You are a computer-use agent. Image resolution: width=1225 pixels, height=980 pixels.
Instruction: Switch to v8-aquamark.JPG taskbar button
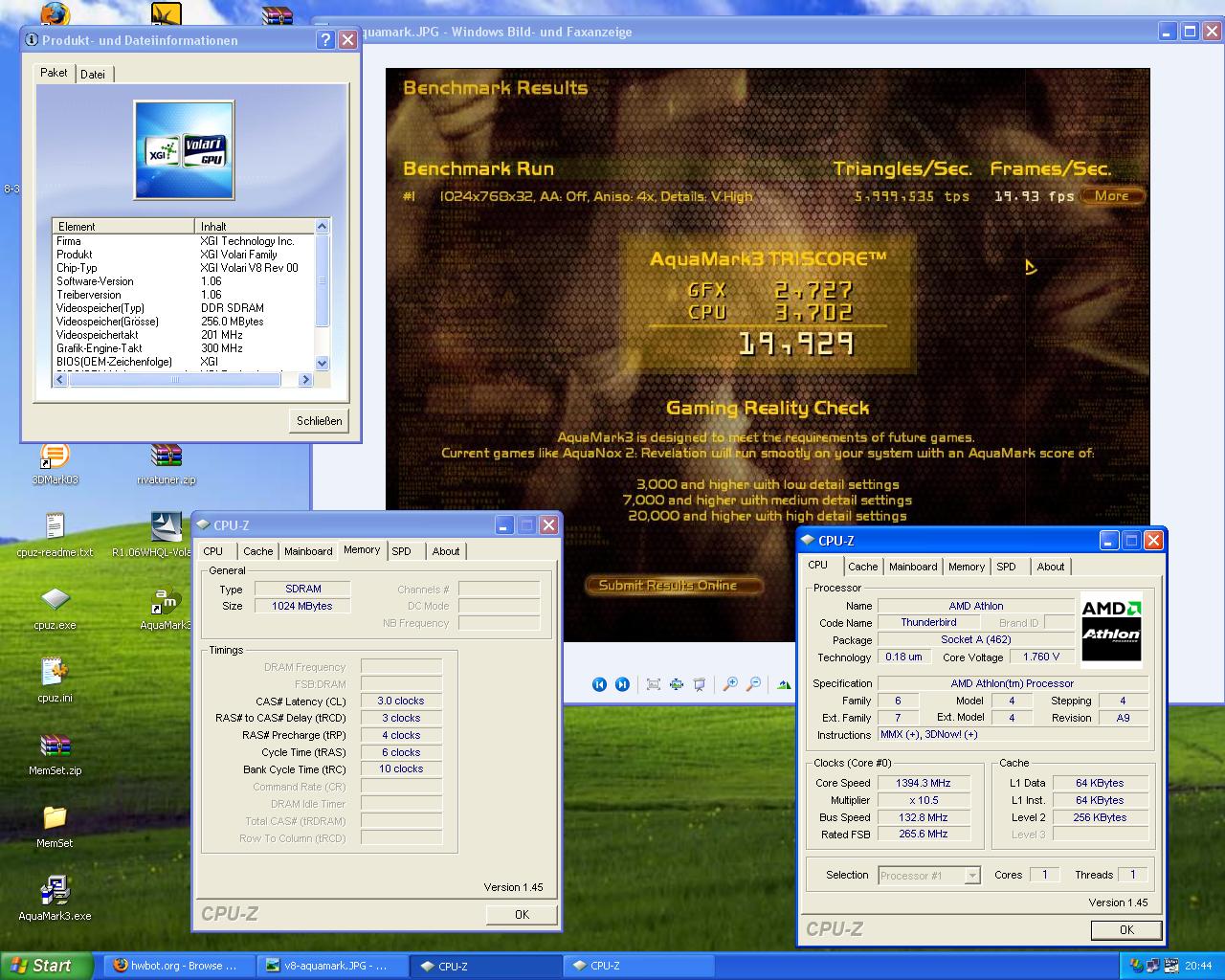tap(332, 966)
